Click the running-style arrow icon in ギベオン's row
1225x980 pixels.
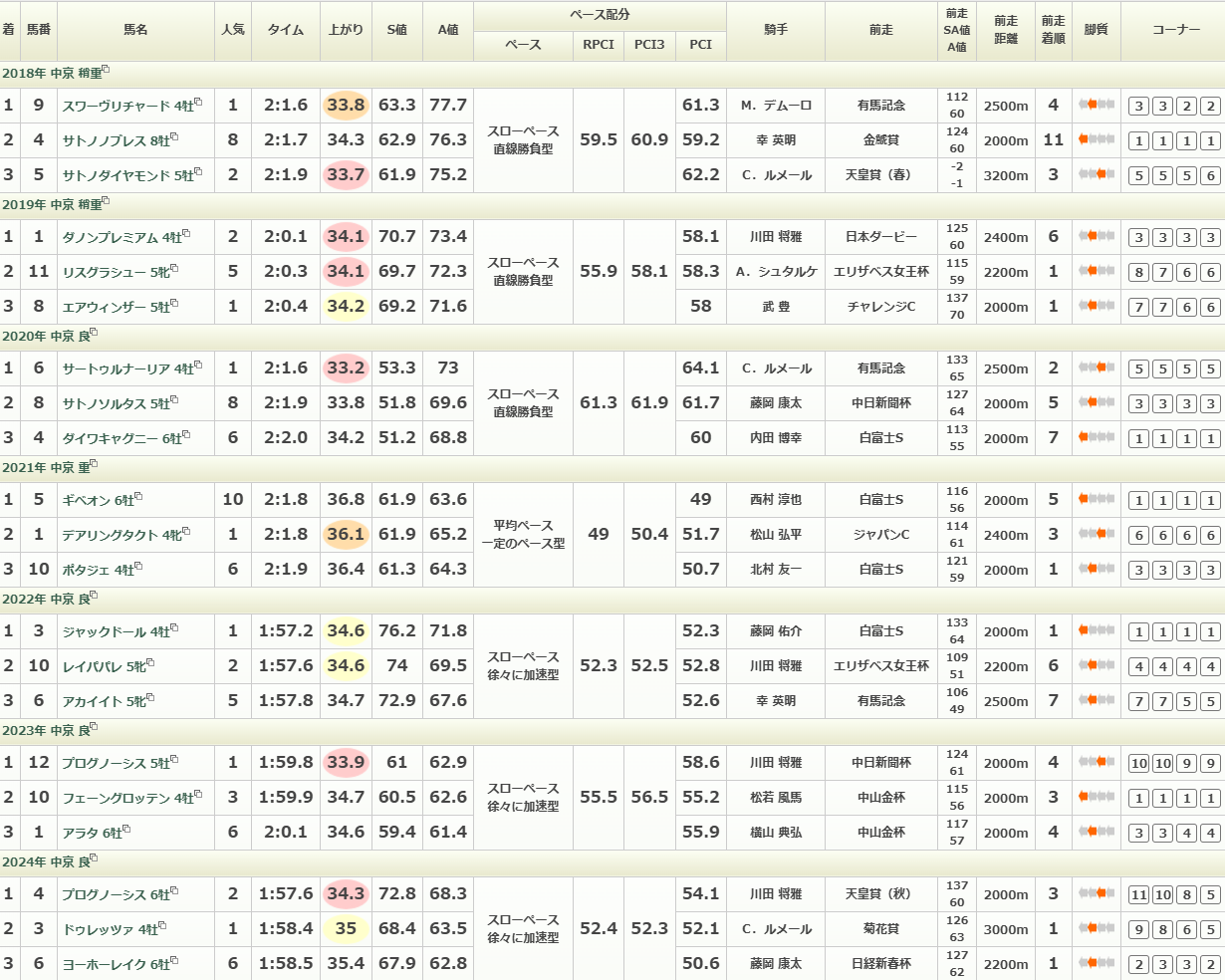pos(1096,499)
